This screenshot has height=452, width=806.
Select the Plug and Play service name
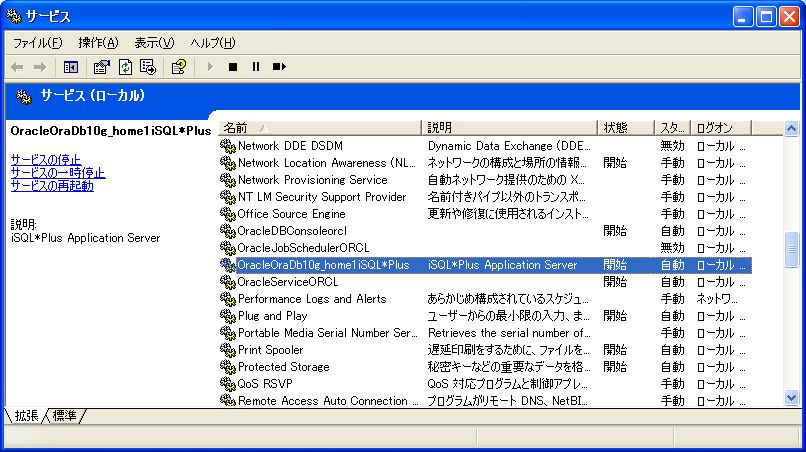pos(272,316)
